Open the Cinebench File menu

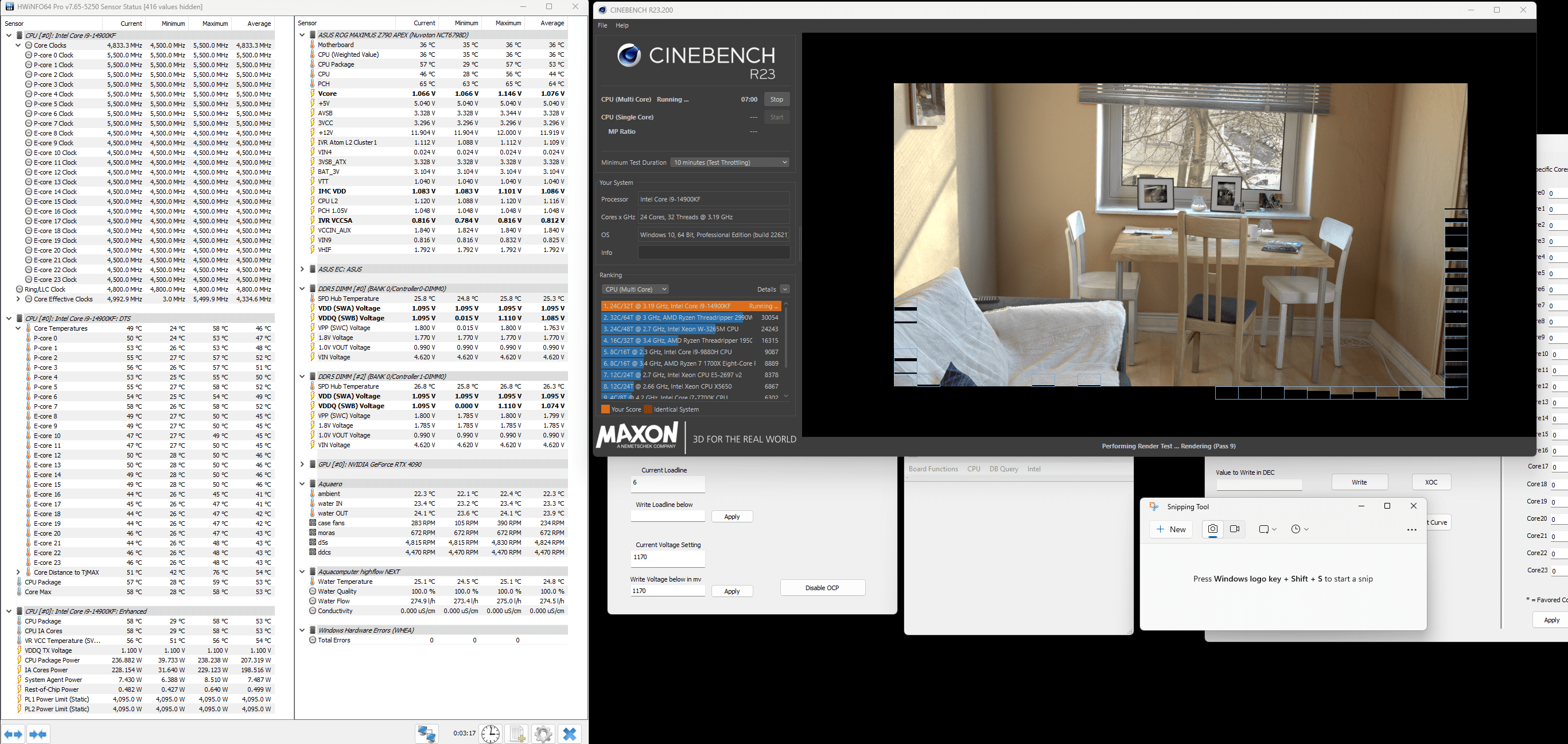click(602, 26)
